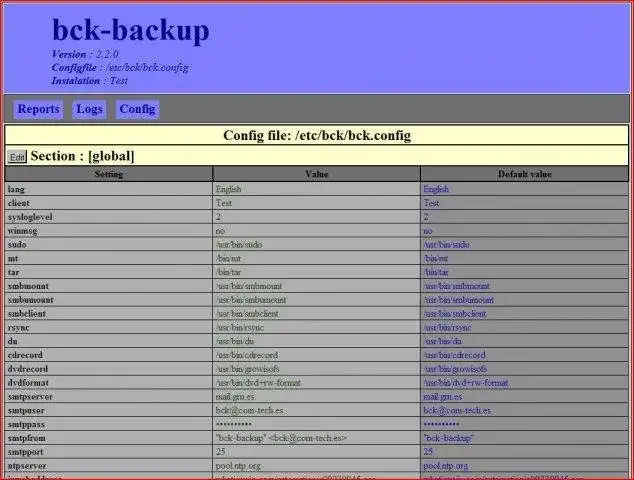Screen dimensions: 634x480
Task: Open the Config tab
Action: [137, 110]
